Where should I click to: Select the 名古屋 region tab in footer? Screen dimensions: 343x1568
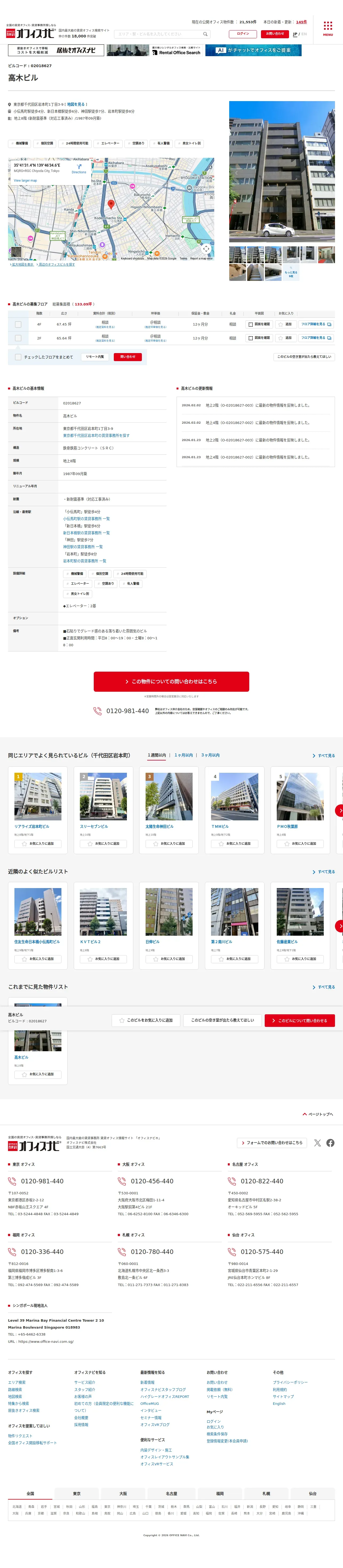[x=171, y=1493]
